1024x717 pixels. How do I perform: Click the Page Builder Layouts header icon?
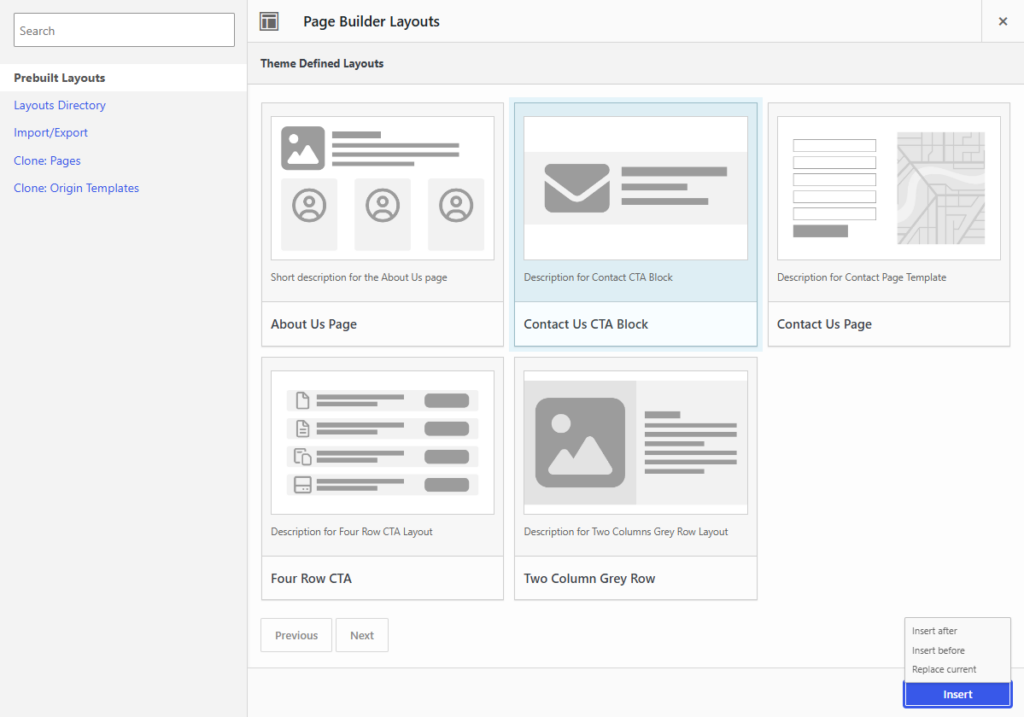coord(269,22)
